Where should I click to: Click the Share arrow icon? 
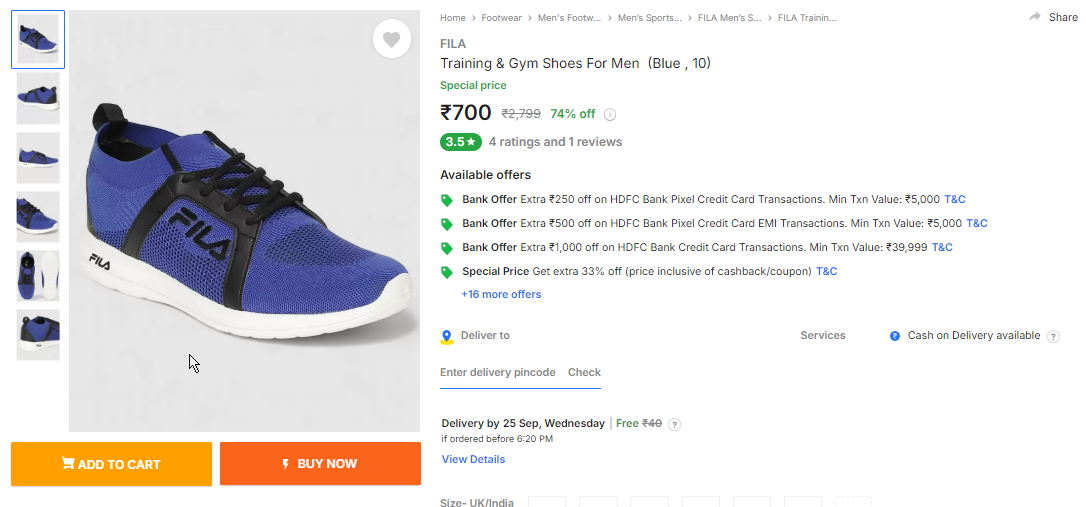click(1035, 17)
